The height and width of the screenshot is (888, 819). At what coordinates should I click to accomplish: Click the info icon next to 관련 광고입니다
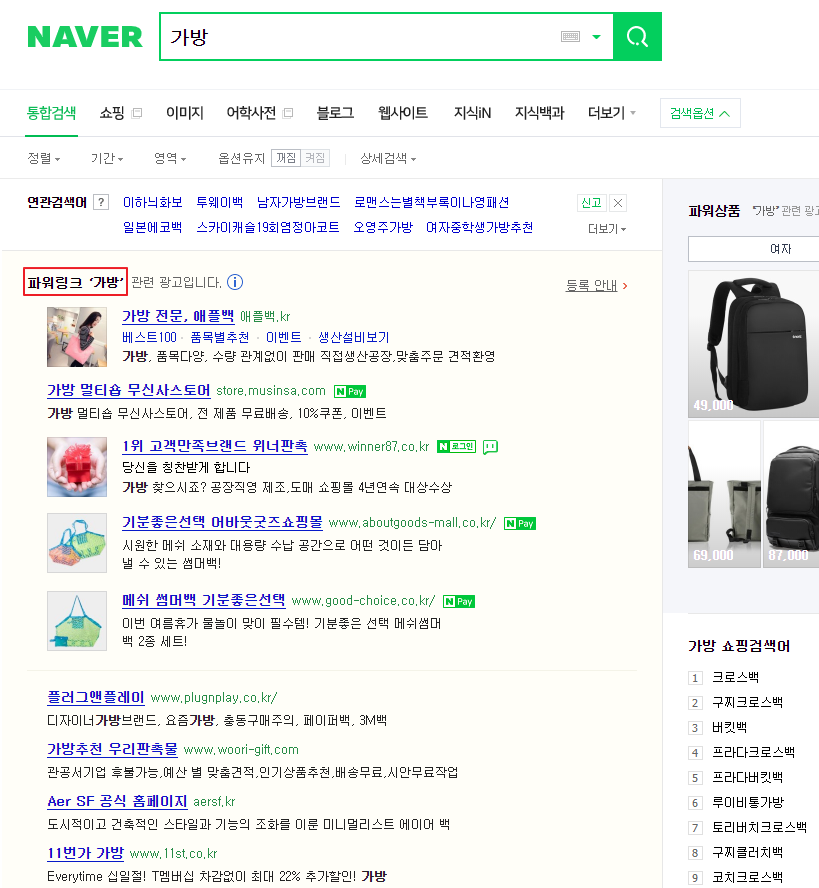(235, 282)
